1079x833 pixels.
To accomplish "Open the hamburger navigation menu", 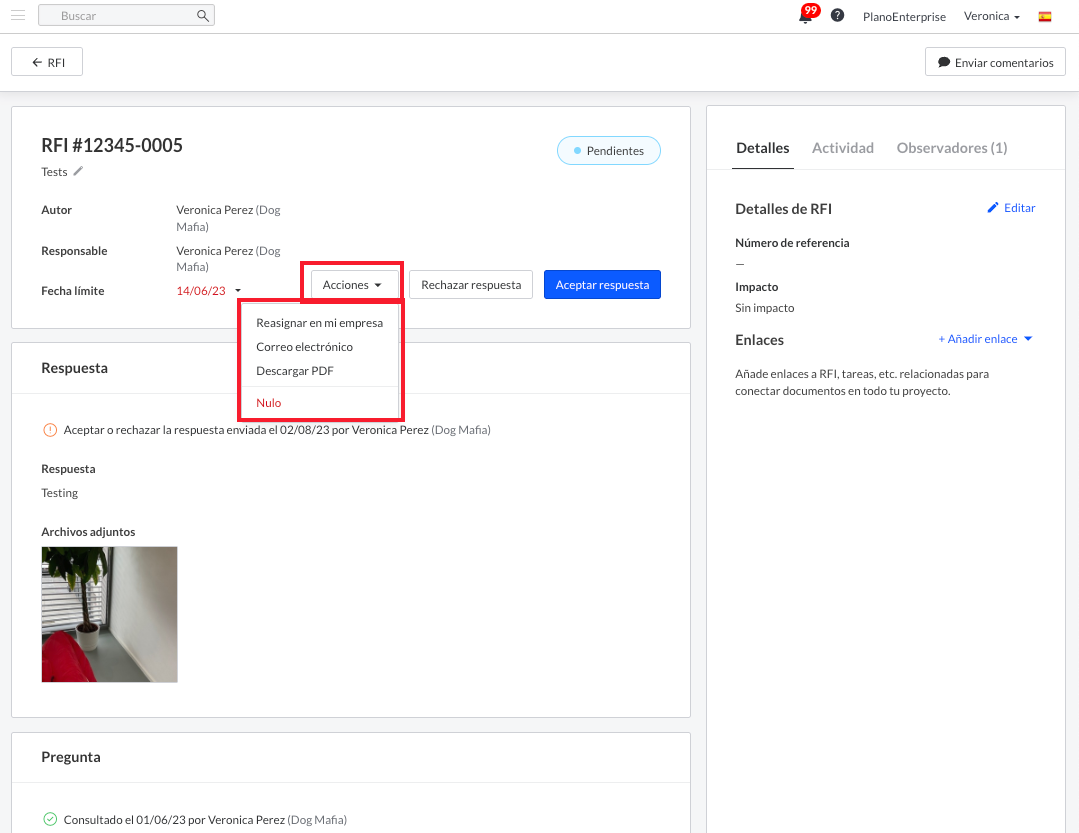I will [18, 16].
